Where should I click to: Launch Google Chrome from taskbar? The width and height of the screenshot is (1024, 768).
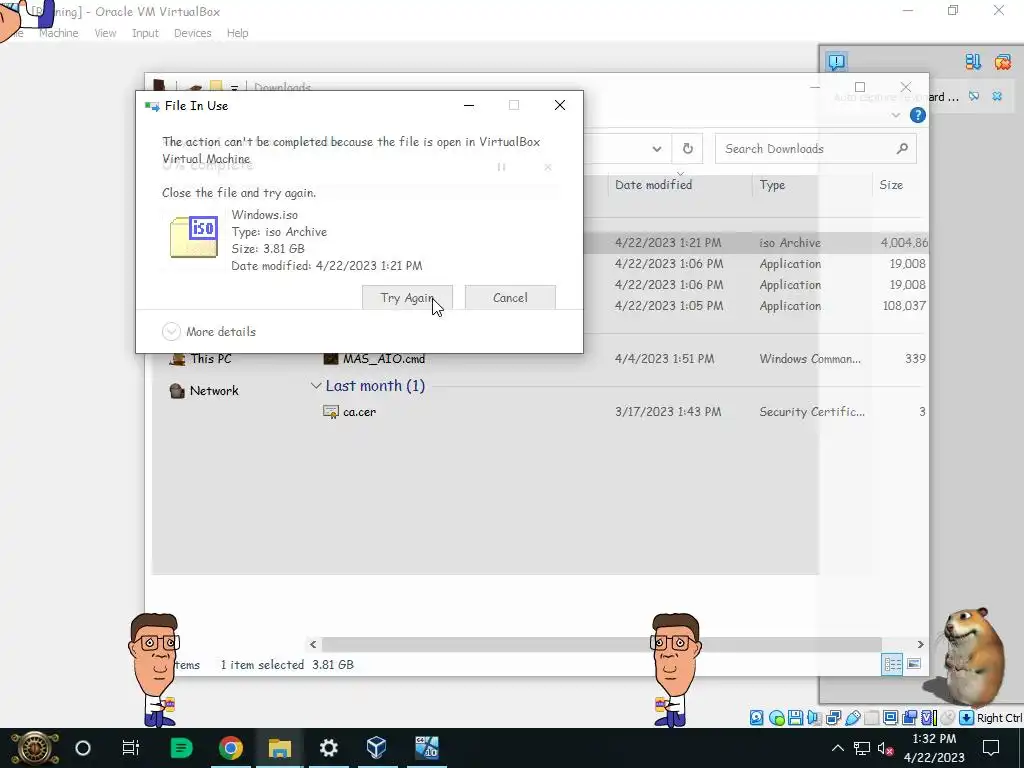pyautogui.click(x=231, y=748)
